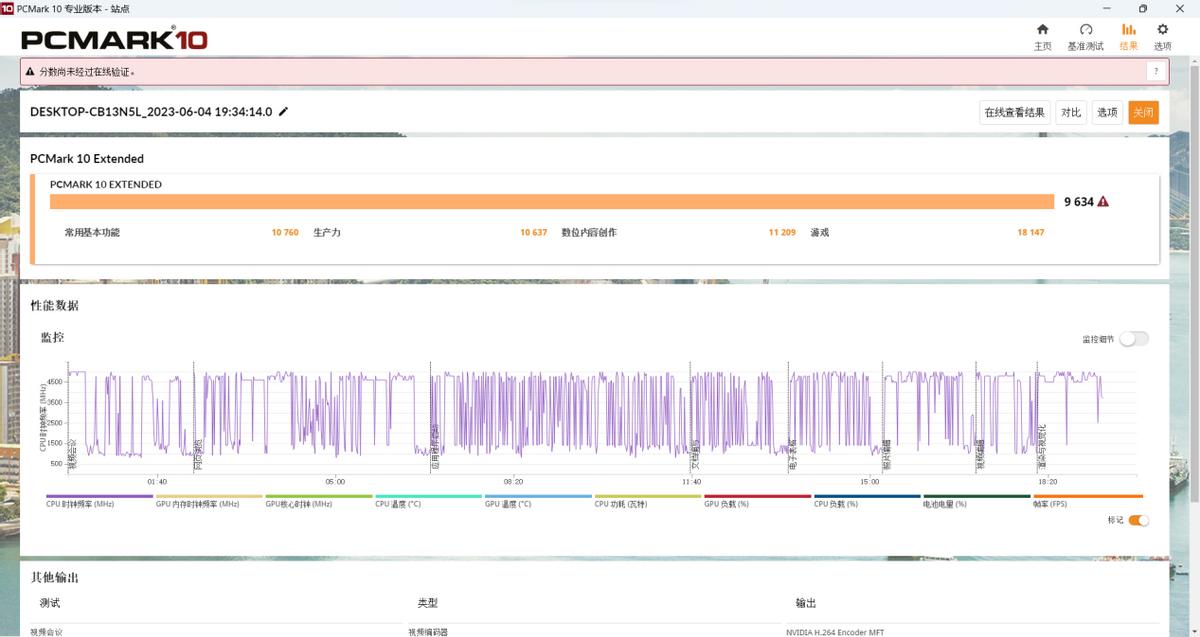
Task: Open the 选项 button next to 对比
Action: [1107, 113]
